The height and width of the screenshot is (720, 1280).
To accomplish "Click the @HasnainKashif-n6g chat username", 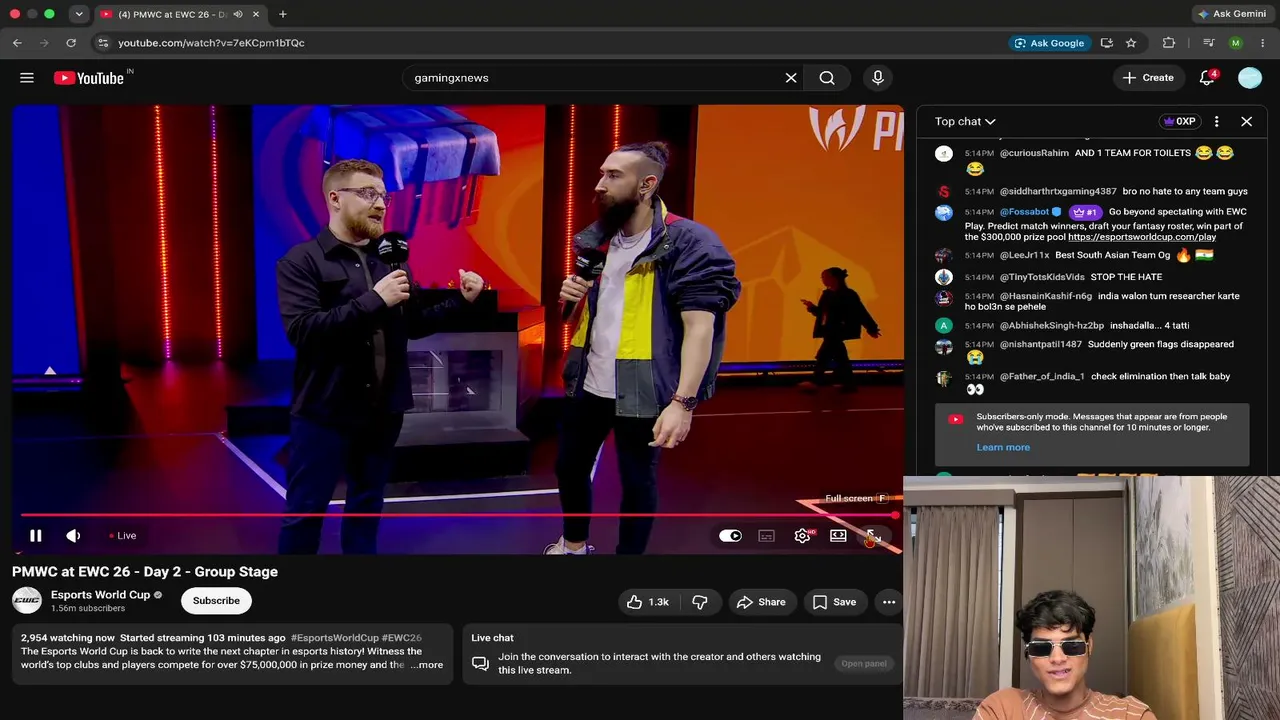I will click(x=1046, y=296).
